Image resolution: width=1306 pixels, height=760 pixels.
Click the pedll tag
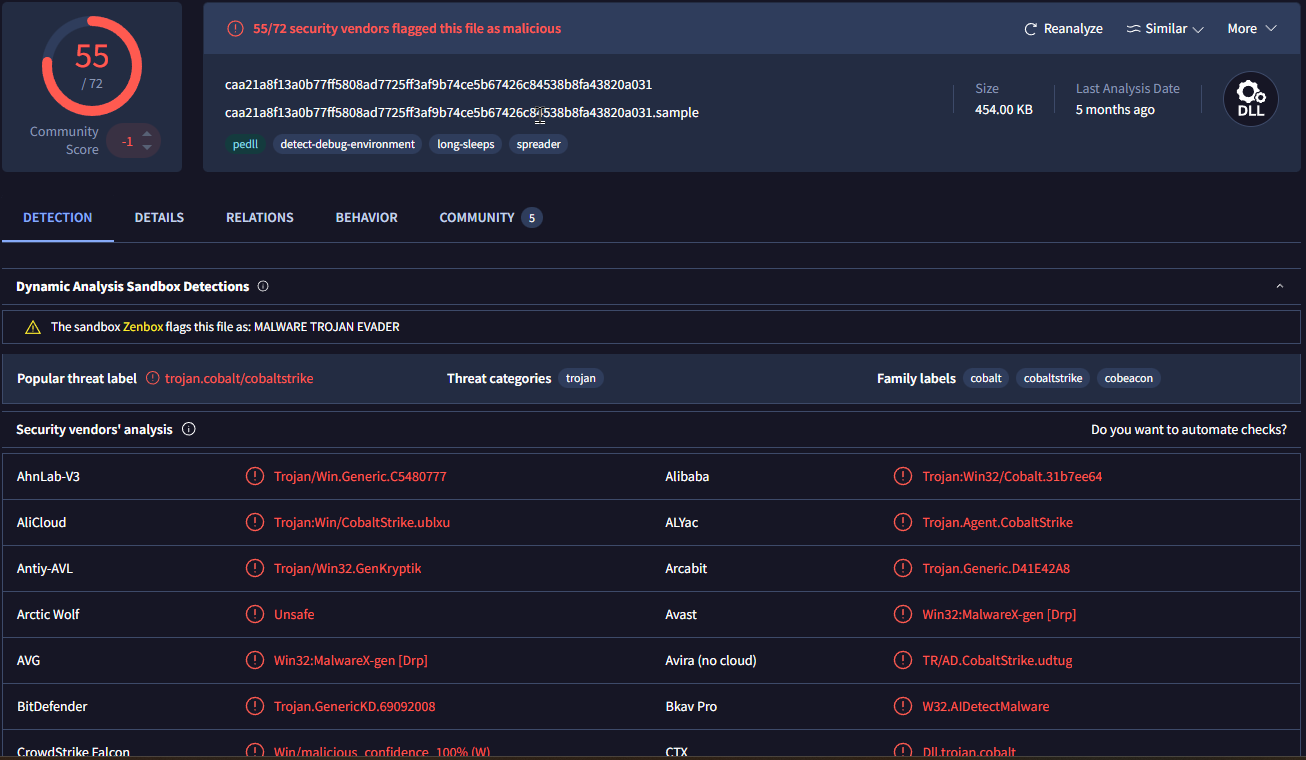[x=245, y=144]
